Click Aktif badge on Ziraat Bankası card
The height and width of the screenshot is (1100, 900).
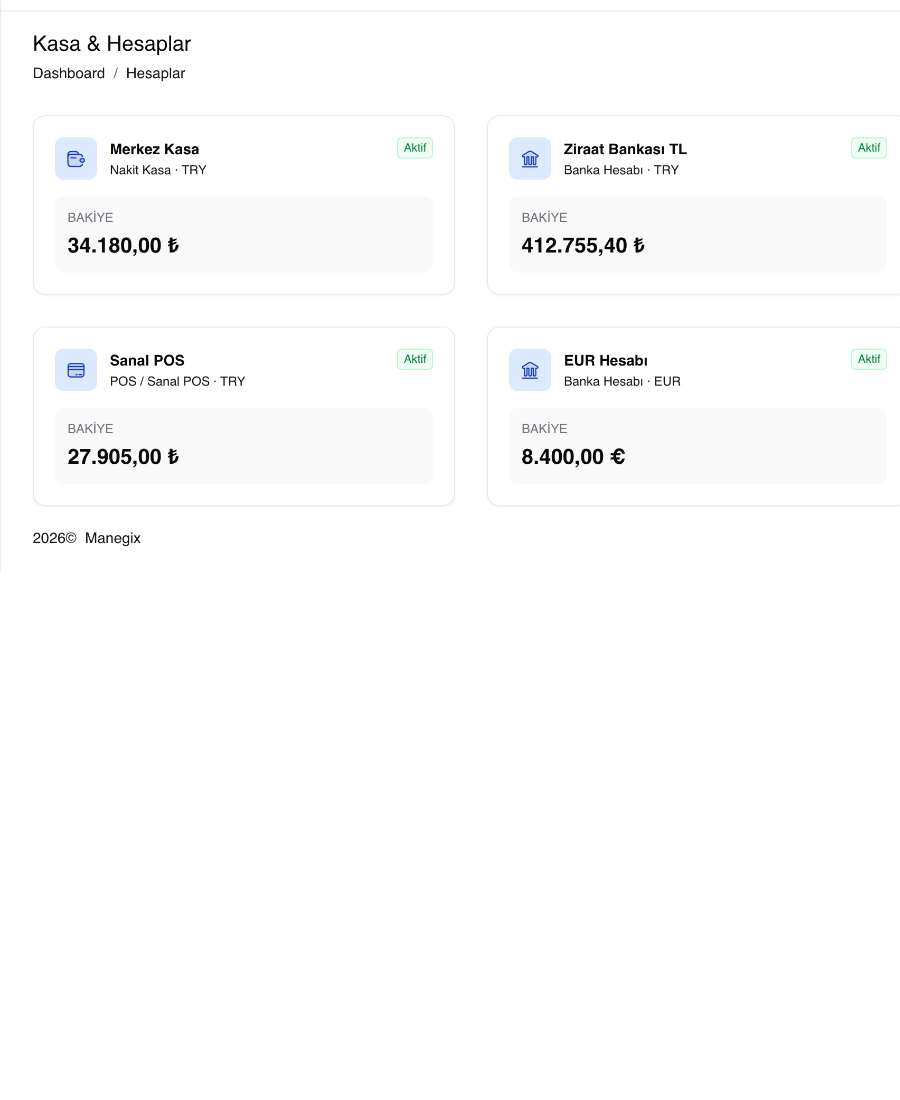[x=868, y=148]
